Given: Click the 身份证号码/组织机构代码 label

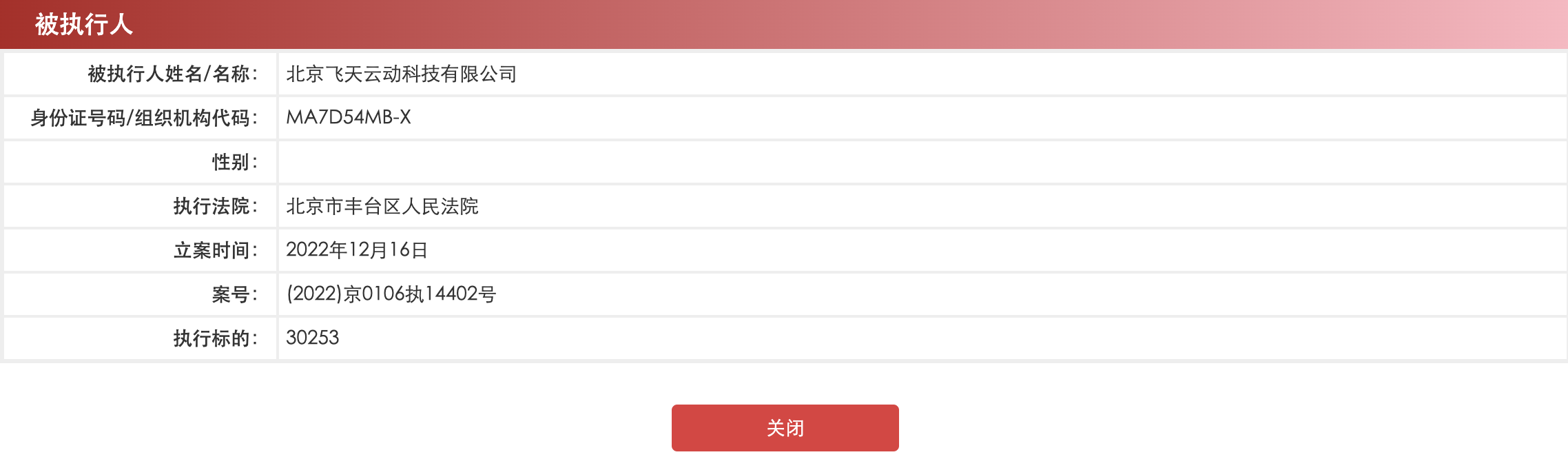Looking at the screenshot, I should [144, 118].
